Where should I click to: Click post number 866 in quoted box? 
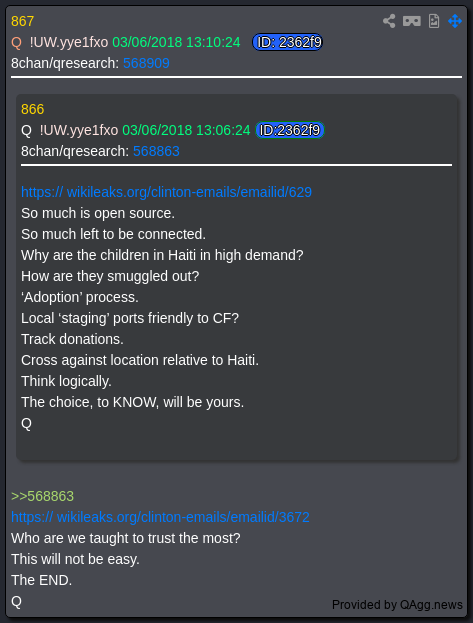pos(33,109)
